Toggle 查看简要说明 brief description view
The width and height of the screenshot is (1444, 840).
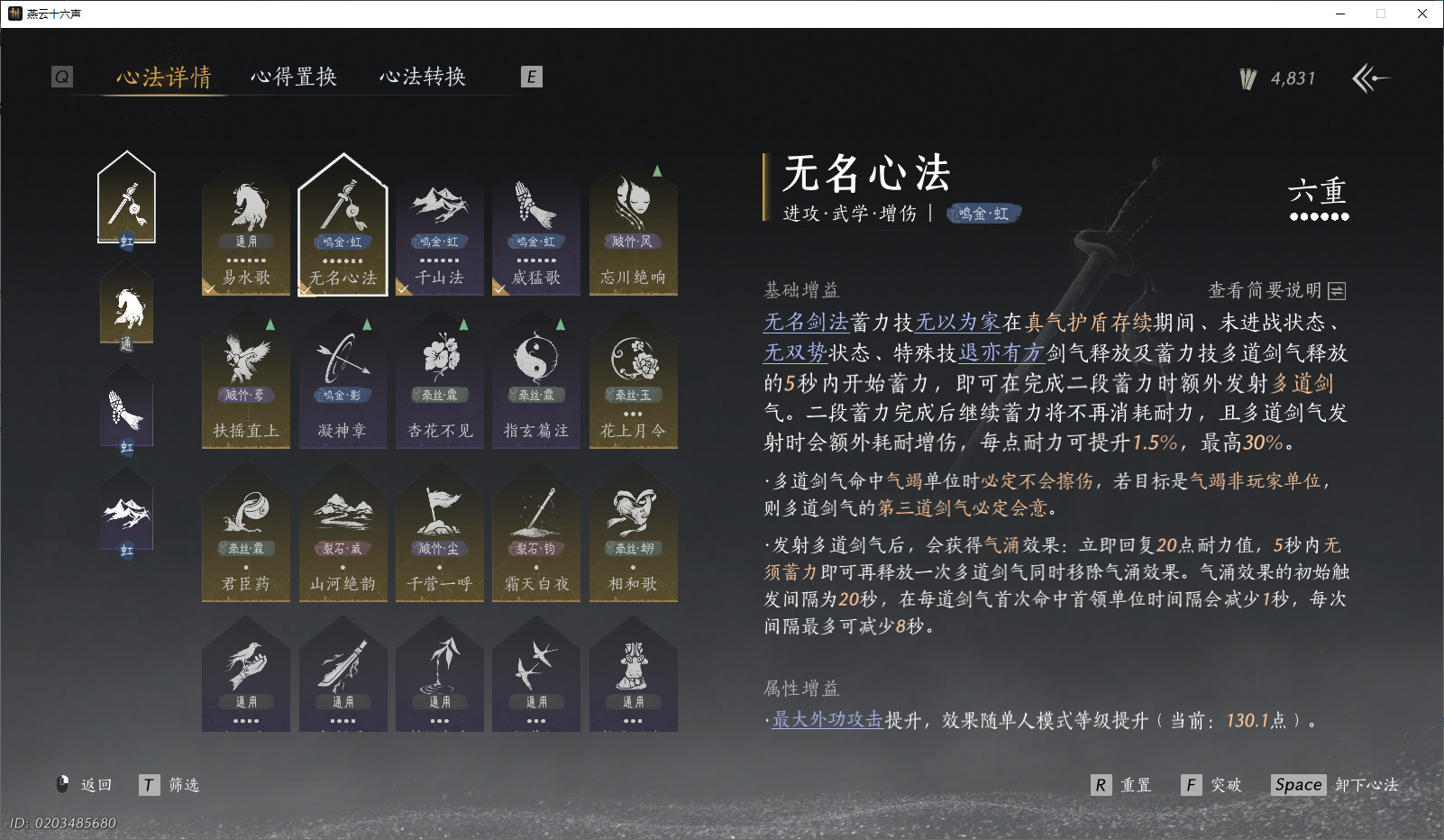pos(1277,290)
